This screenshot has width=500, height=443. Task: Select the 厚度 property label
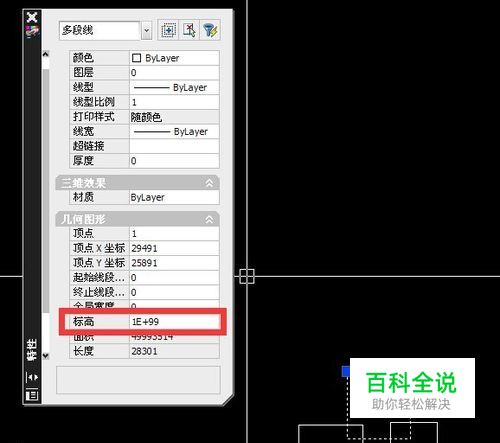coord(83,161)
